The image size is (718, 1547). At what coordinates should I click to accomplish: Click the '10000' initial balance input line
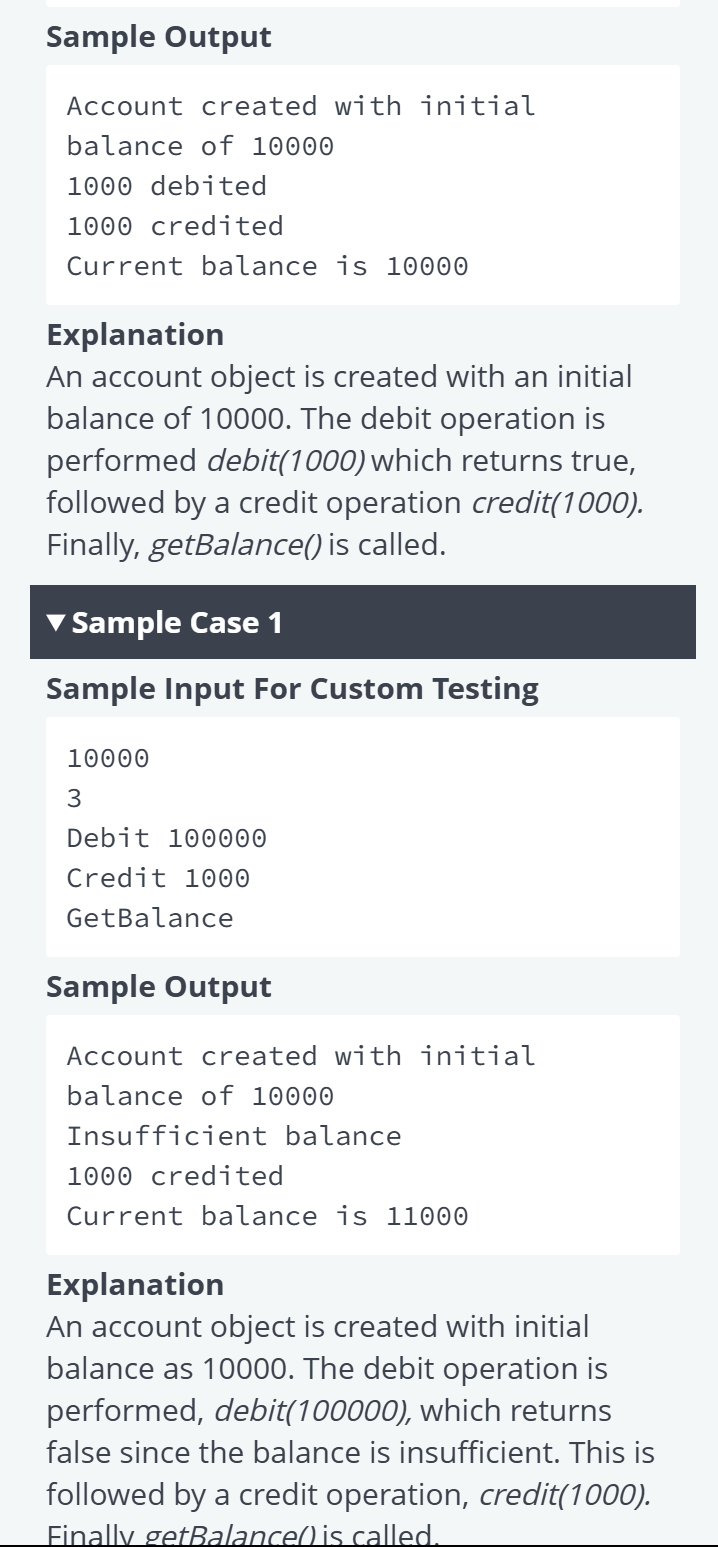[108, 758]
